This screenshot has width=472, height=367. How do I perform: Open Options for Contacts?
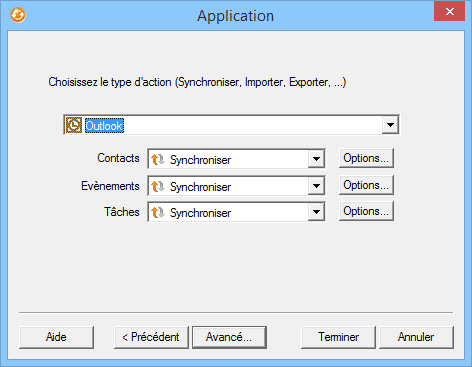(366, 158)
